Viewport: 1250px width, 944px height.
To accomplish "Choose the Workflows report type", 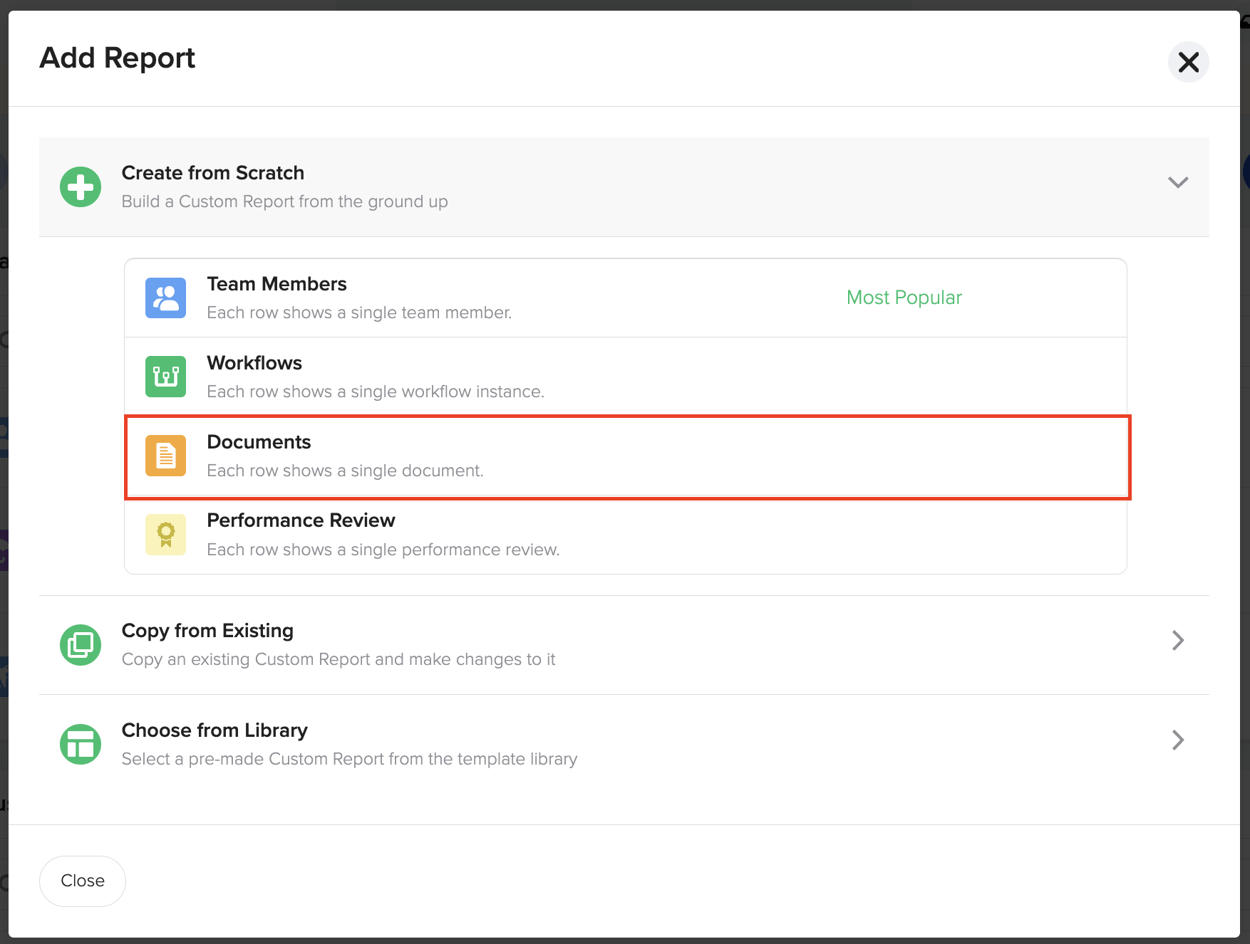I will click(626, 377).
